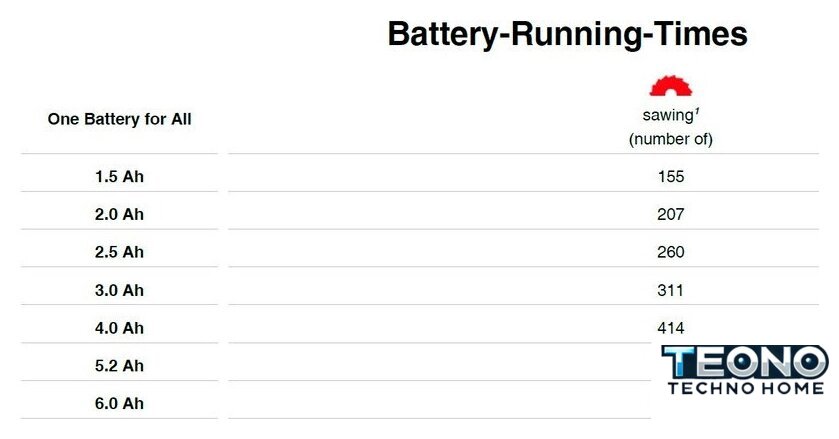Select the "One Battery for All" header
The width and height of the screenshot is (839, 439).
coord(120,119)
